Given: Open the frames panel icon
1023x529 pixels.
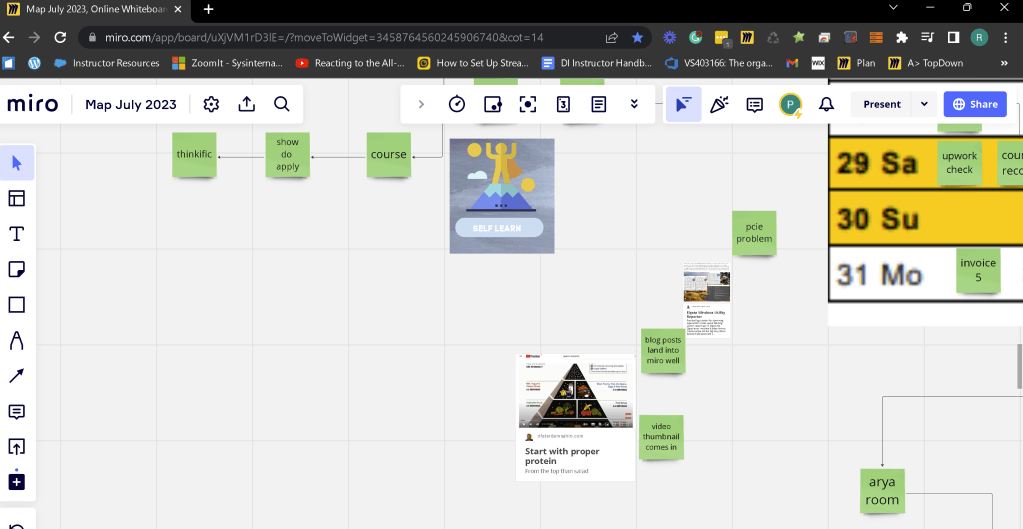Looking at the screenshot, I should tap(493, 104).
